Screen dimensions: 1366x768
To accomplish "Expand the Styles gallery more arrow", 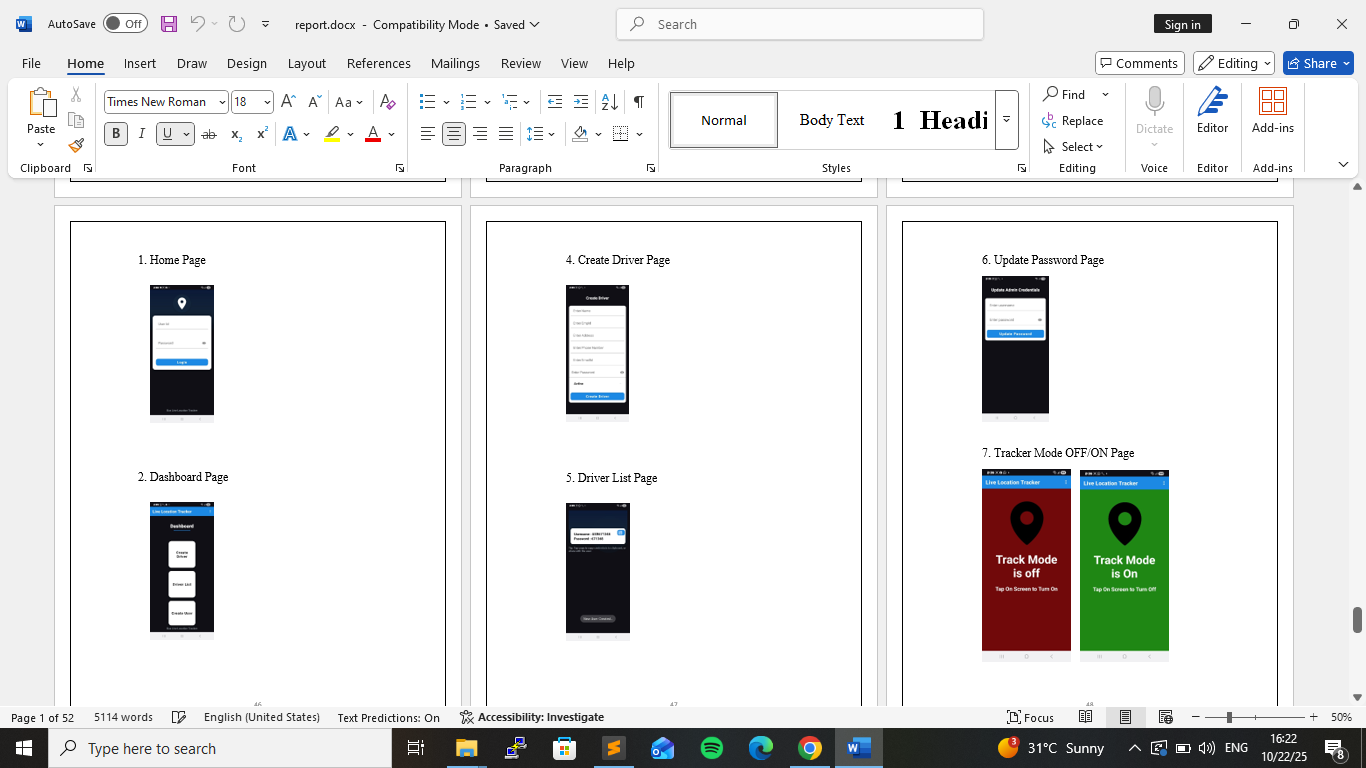I will (1006, 119).
